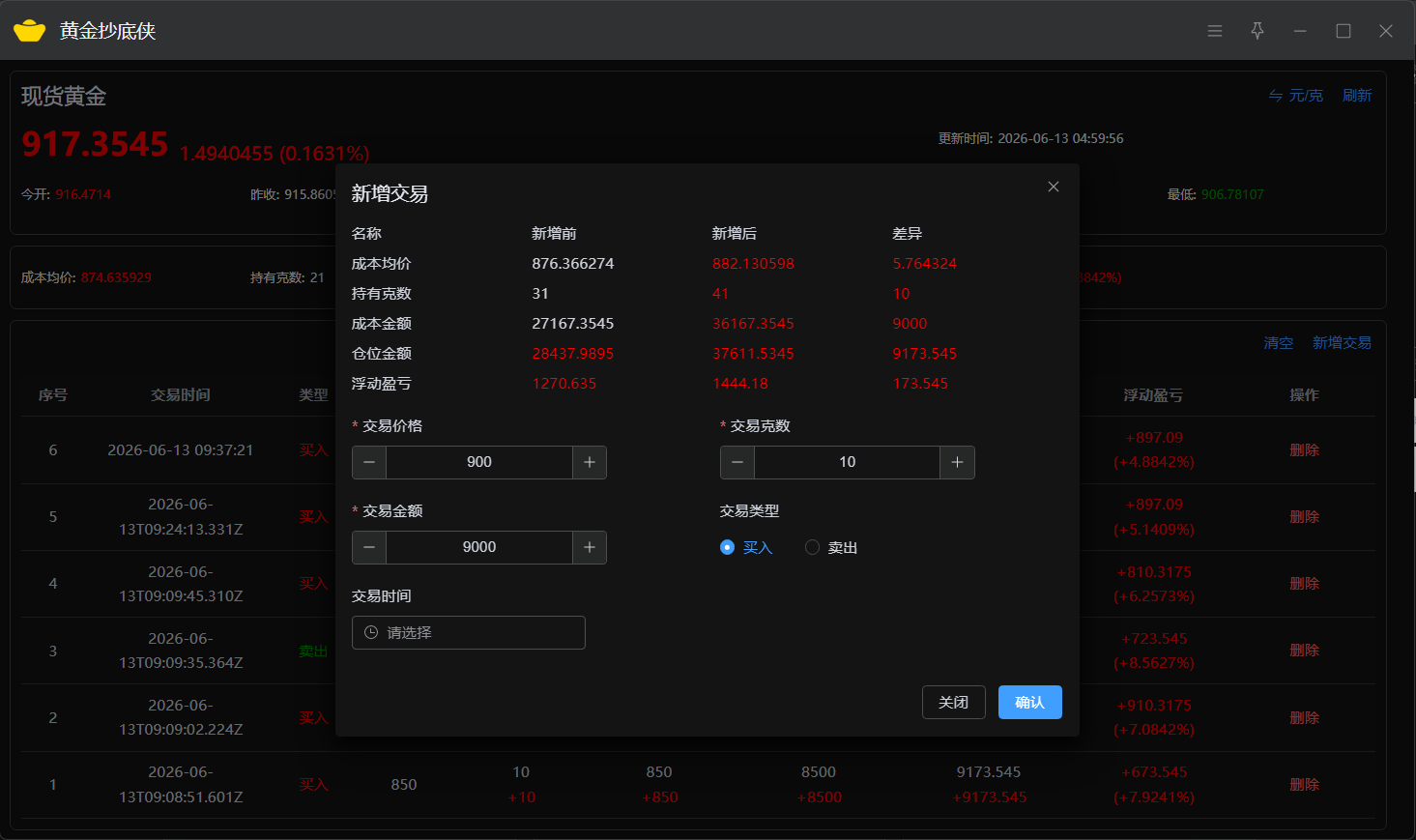Increase 交易克数 with plus button
This screenshot has width=1416, height=840.
coord(958,462)
